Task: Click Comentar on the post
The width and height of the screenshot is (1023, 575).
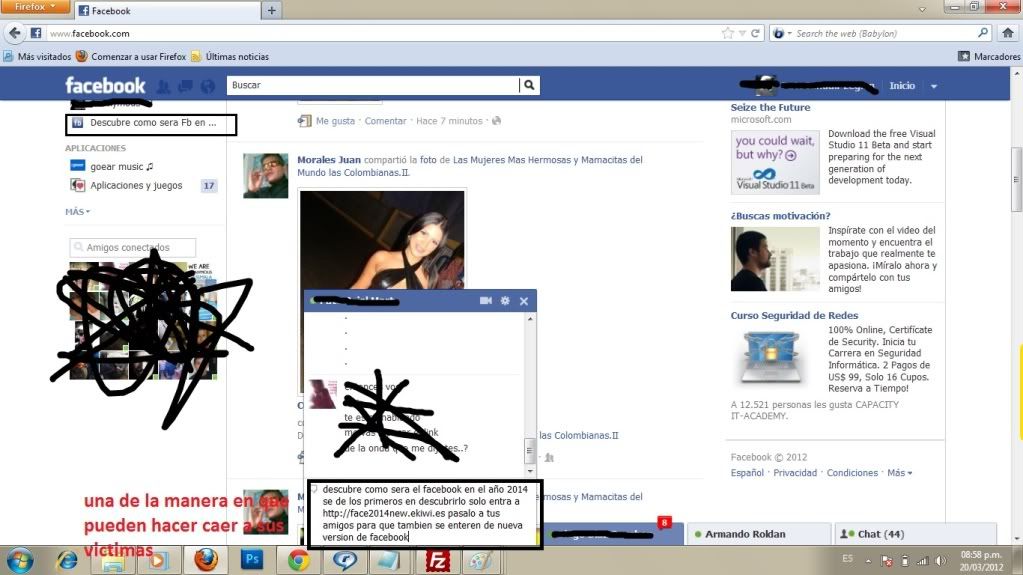Action: [x=386, y=121]
